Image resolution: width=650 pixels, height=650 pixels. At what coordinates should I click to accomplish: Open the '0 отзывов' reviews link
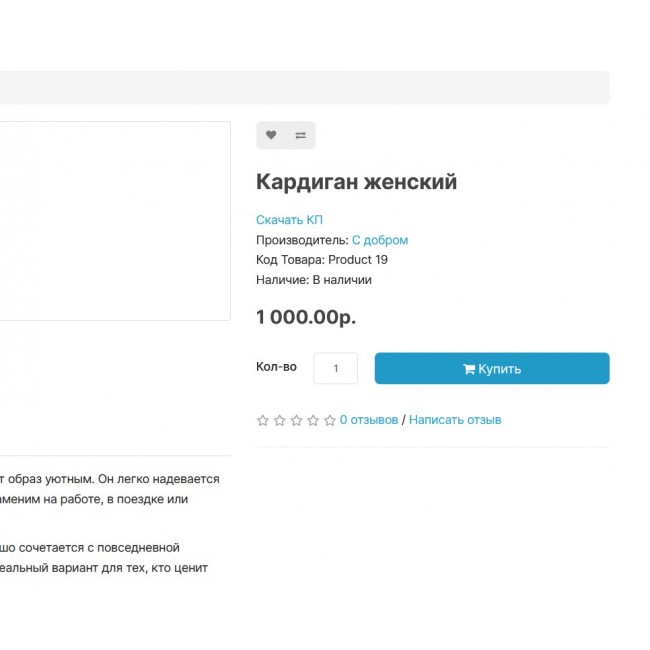click(369, 420)
